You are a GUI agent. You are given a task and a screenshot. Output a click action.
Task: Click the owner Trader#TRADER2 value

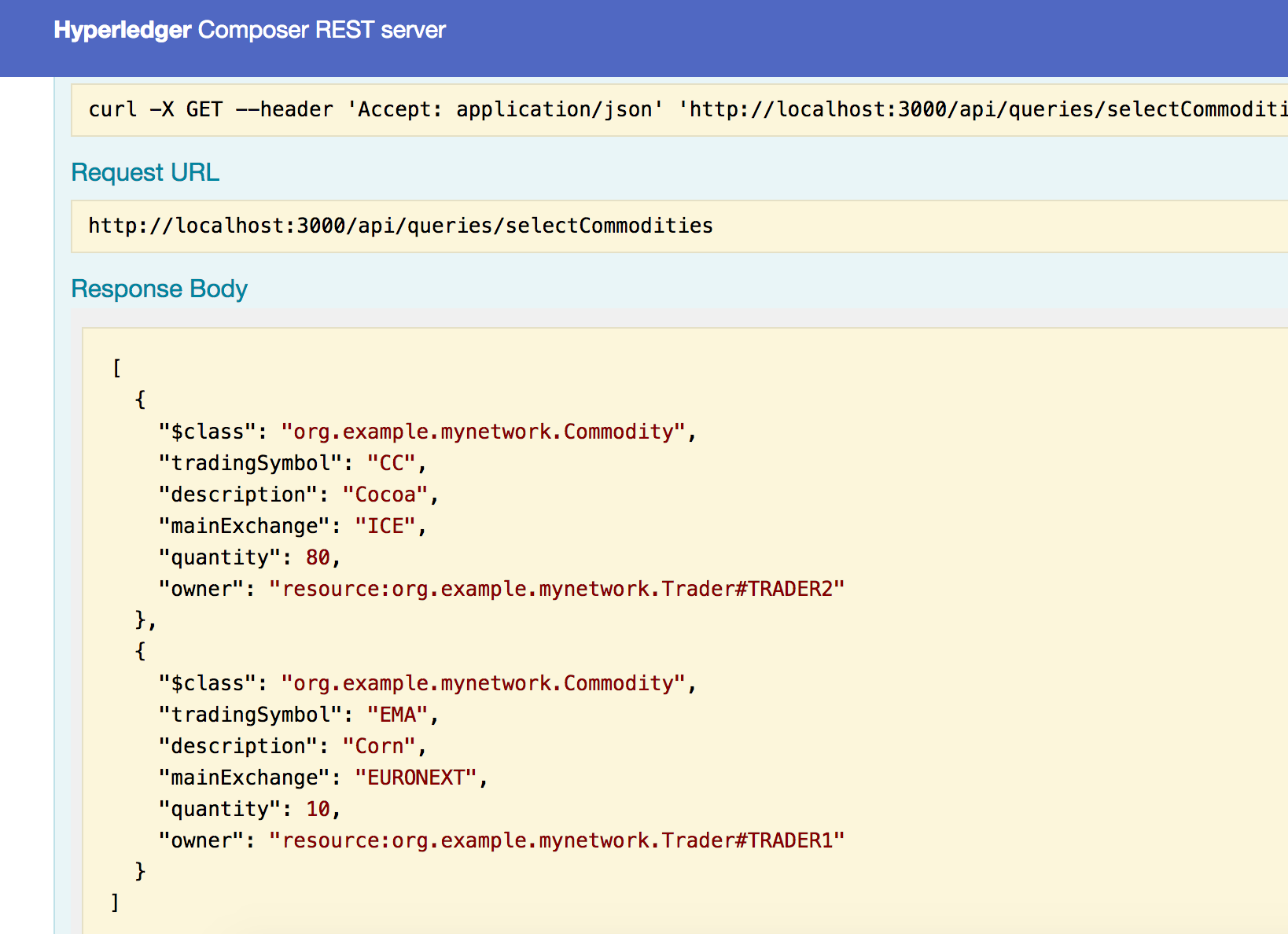click(x=557, y=589)
